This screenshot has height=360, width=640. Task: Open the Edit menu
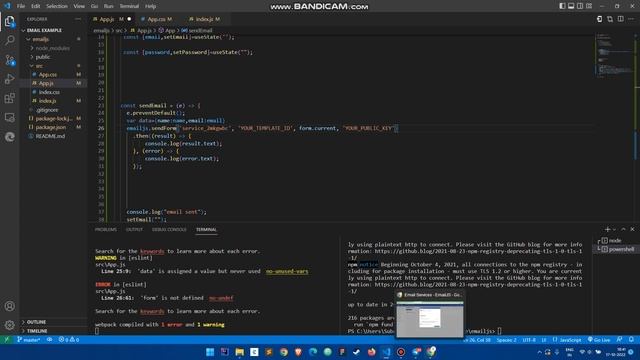(x=36, y=6)
